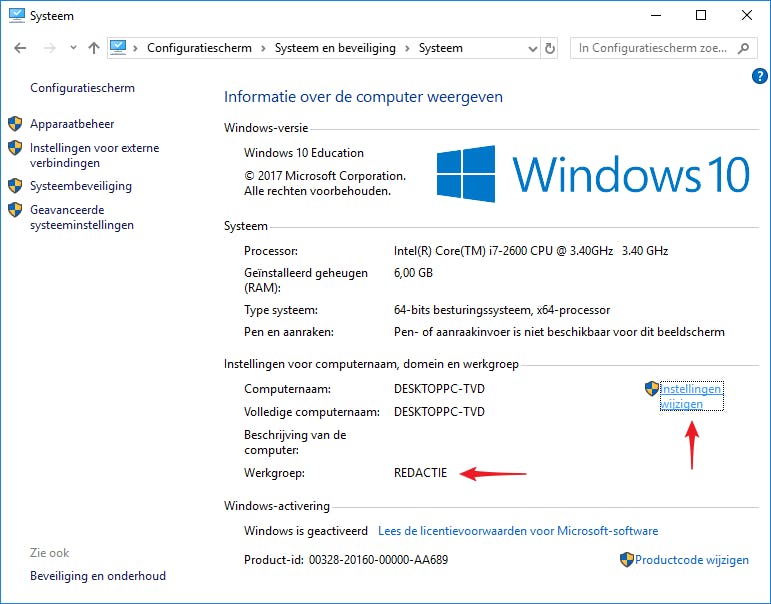This screenshot has width=771, height=604.
Task: Click the Informatie over de computer weergeven heading
Action: 363,96
